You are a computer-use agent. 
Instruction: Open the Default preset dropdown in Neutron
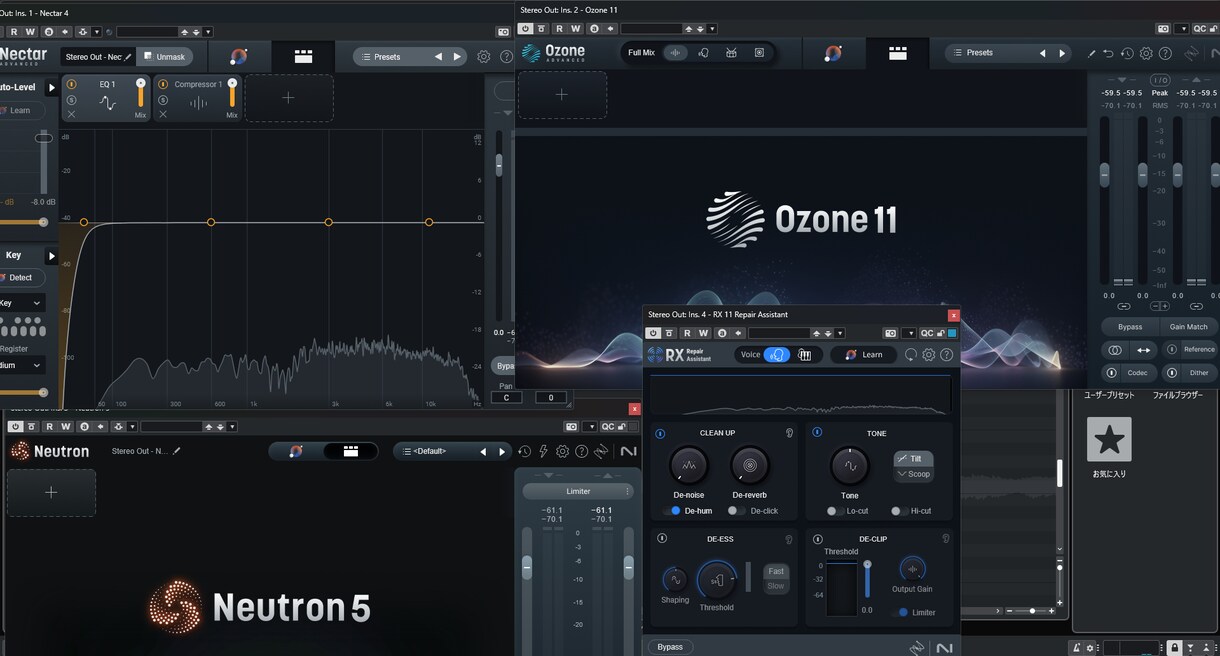(x=438, y=452)
